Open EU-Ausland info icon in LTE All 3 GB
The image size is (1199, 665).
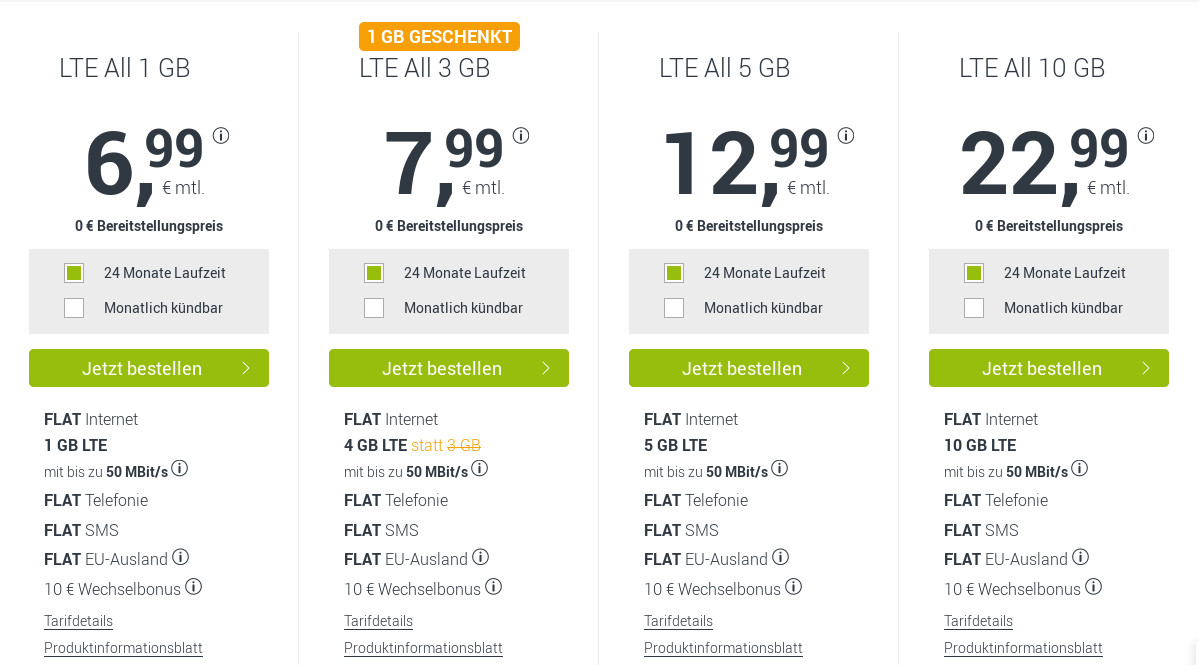pos(480,557)
